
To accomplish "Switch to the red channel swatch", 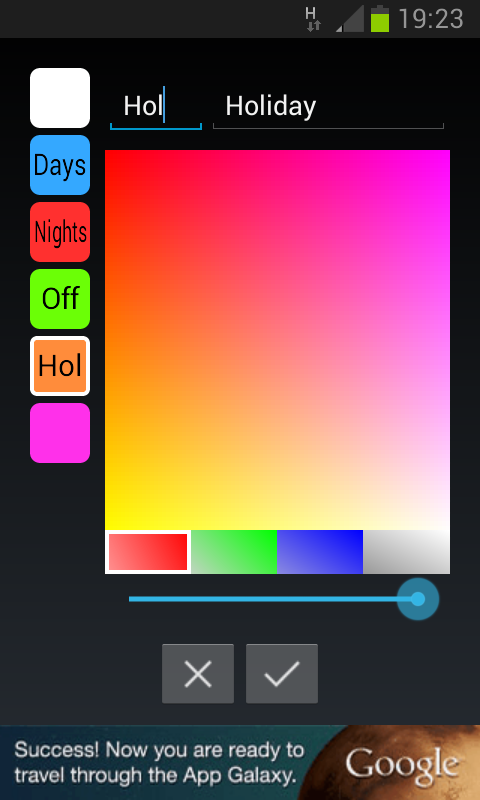I will (148, 552).
